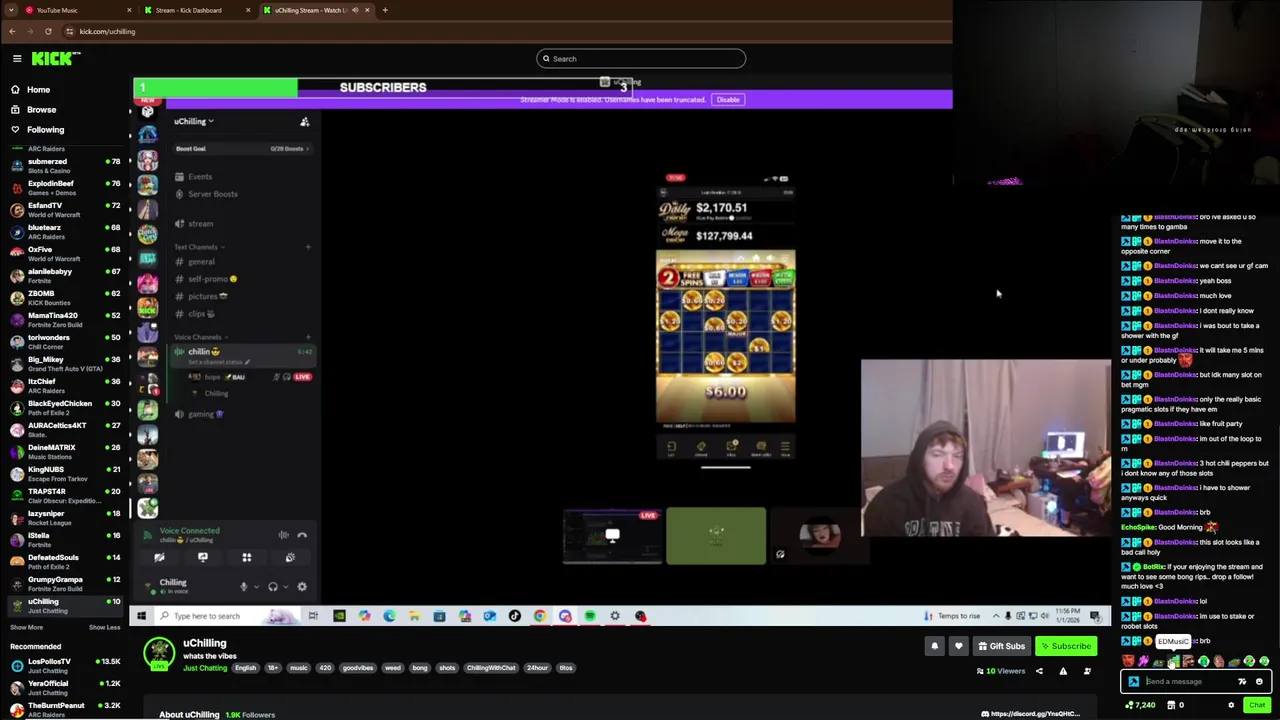Toggle Discord camera on
Screen dimensions: 1280x720
tap(159, 558)
